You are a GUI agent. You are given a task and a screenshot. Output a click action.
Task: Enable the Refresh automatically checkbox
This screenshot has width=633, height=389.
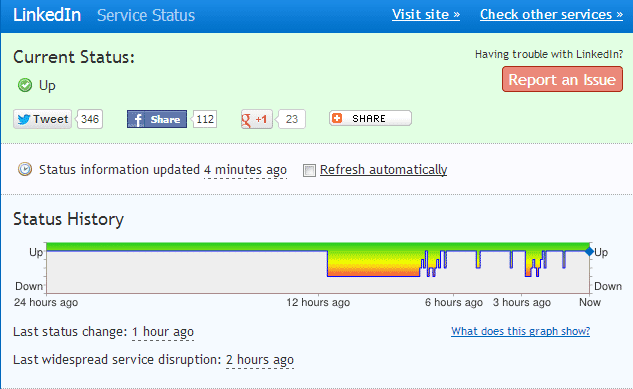tap(309, 170)
